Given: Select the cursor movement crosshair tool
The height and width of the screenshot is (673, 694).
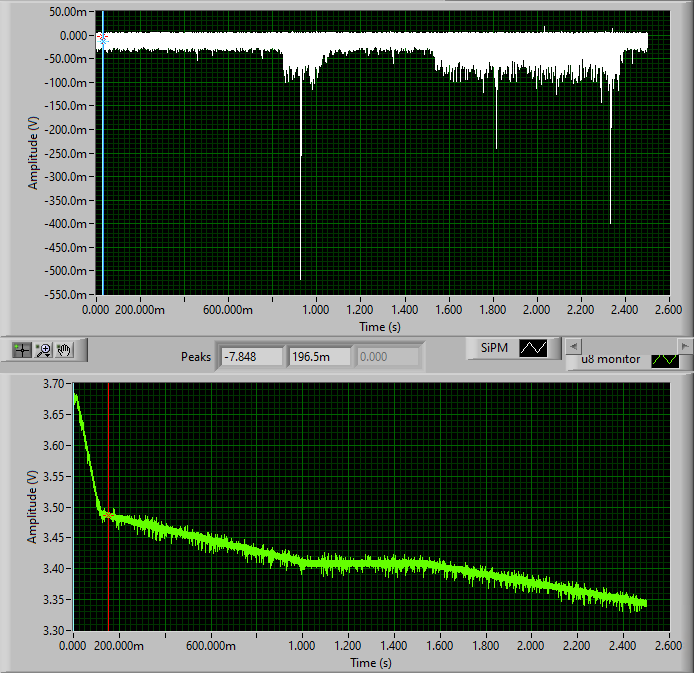Looking at the screenshot, I should click(x=22, y=350).
